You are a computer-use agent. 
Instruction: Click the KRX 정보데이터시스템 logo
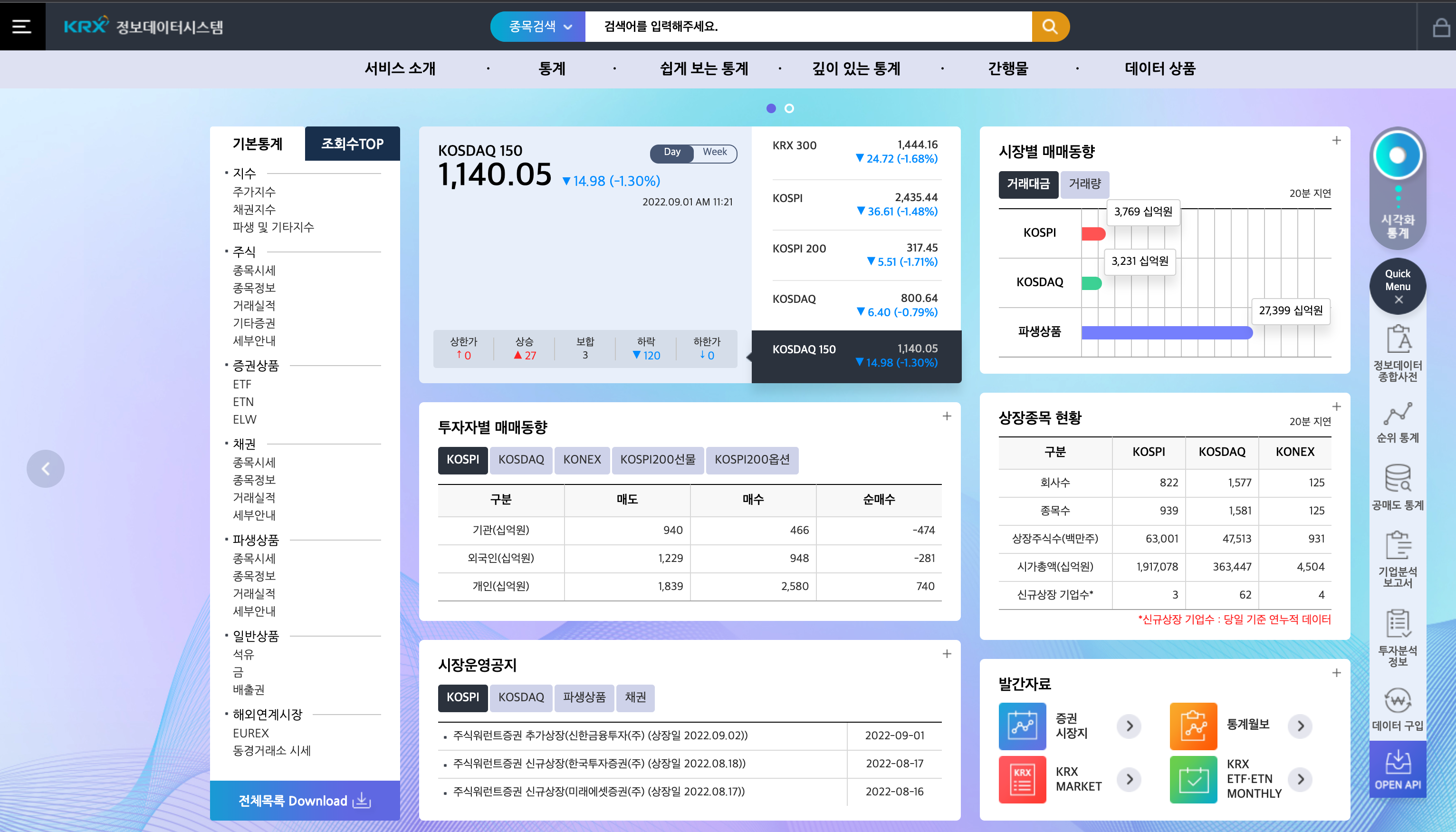(144, 26)
